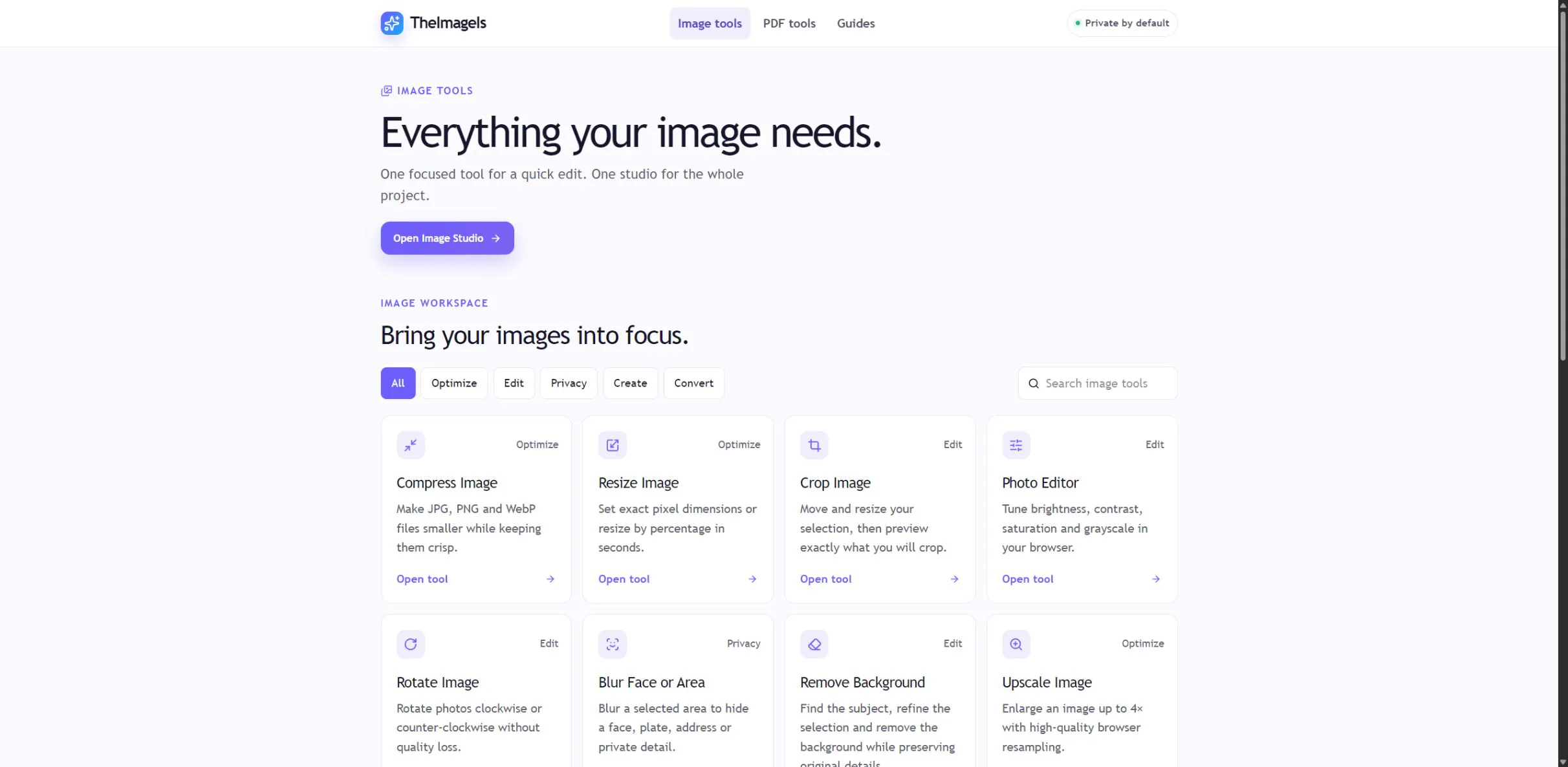This screenshot has width=1568, height=767.
Task: Click the Upscale Image magnifier icon
Action: [1016, 644]
